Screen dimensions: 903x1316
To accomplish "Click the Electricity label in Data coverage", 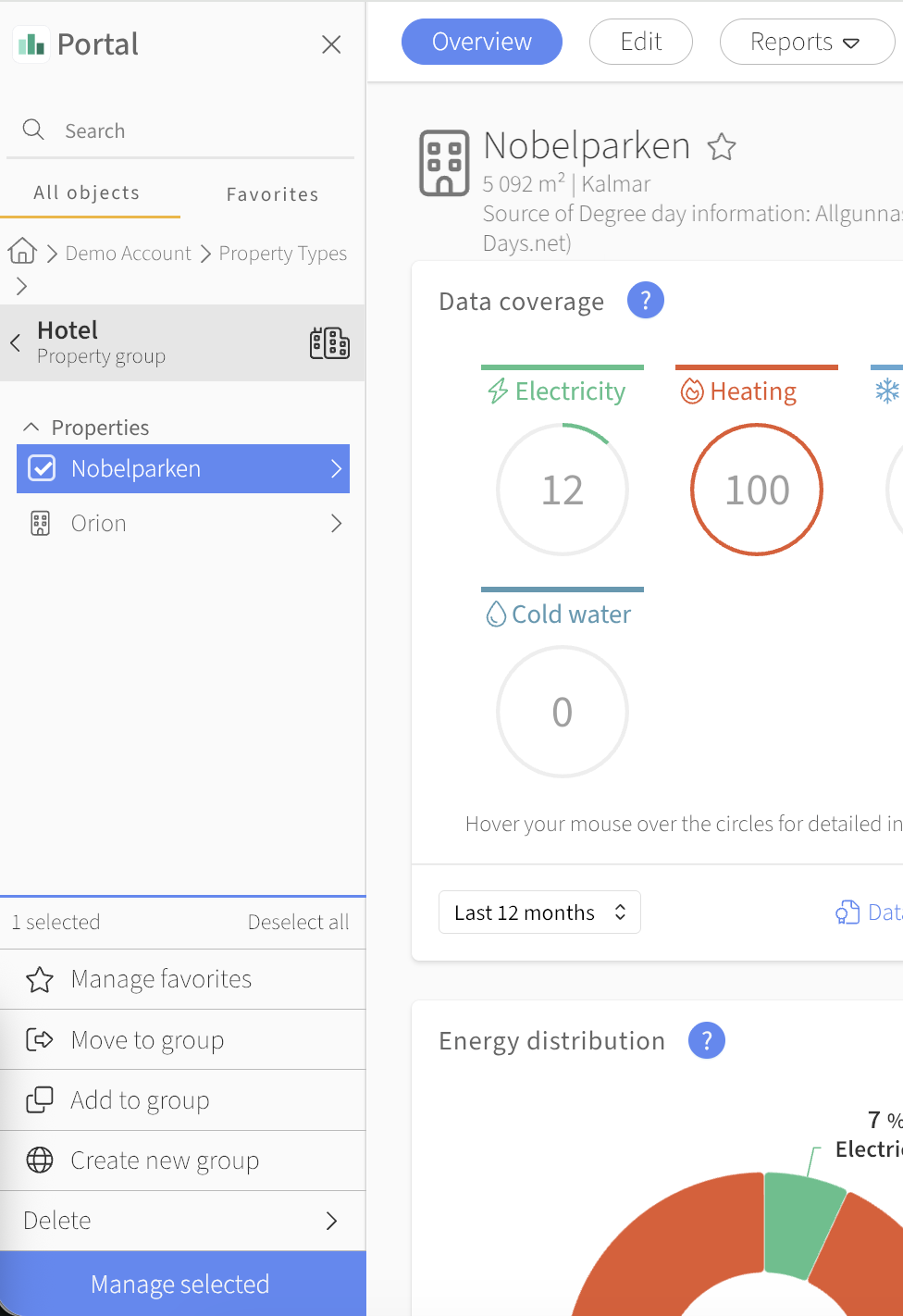I will point(570,391).
